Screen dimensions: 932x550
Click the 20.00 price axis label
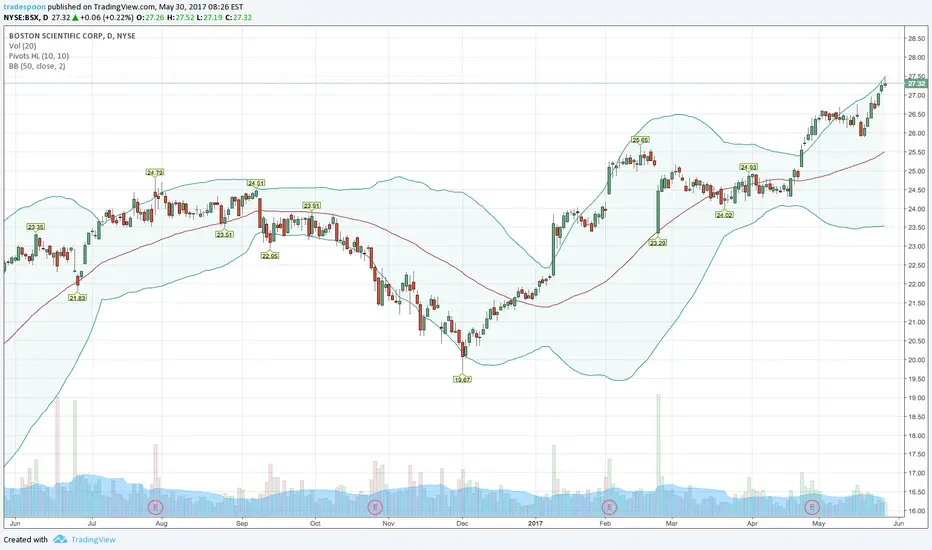pyautogui.click(x=916, y=360)
